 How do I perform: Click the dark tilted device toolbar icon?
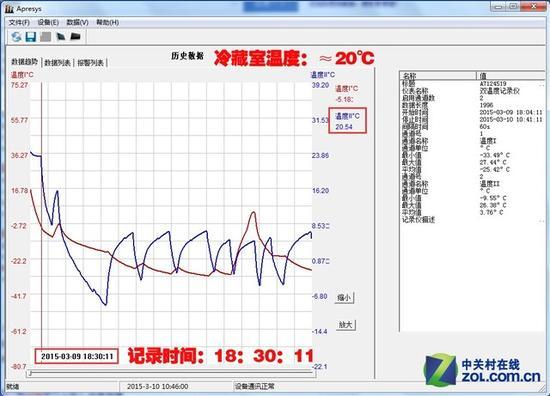point(61,36)
